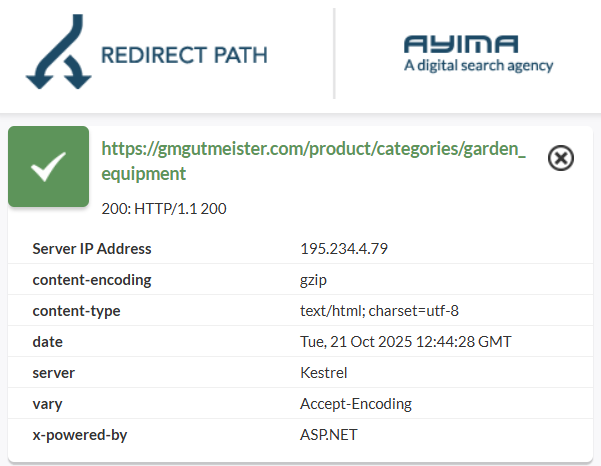Click the gzip value
This screenshot has width=601, height=466.
click(x=314, y=280)
